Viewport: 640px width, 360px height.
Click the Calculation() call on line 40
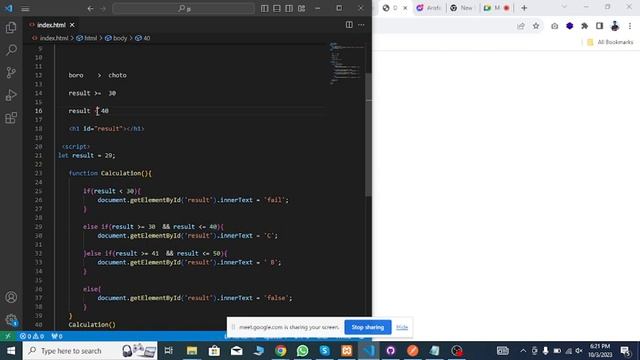click(92, 325)
